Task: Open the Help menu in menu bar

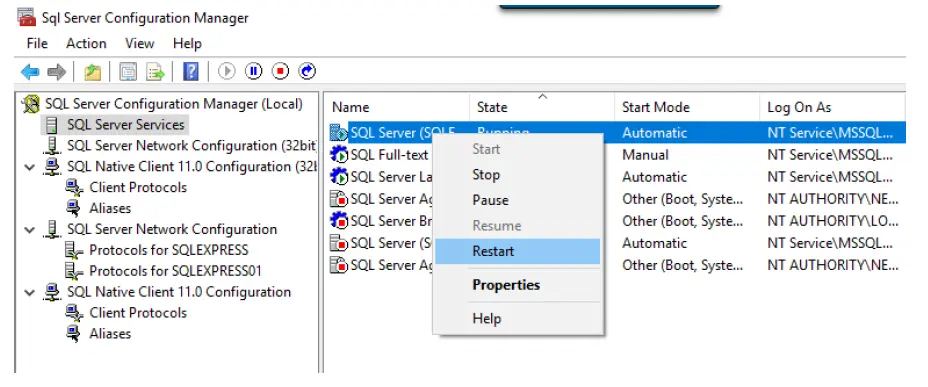Action: pos(187,44)
